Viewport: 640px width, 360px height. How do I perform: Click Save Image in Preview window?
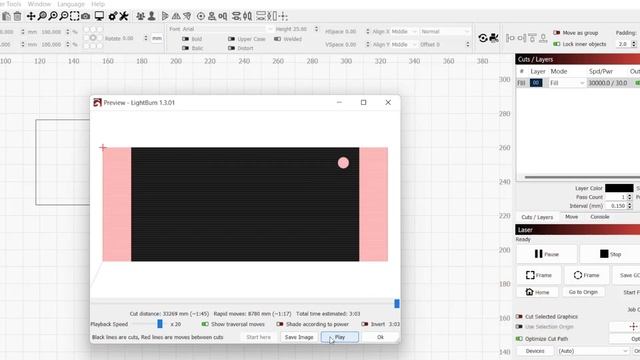(299, 337)
